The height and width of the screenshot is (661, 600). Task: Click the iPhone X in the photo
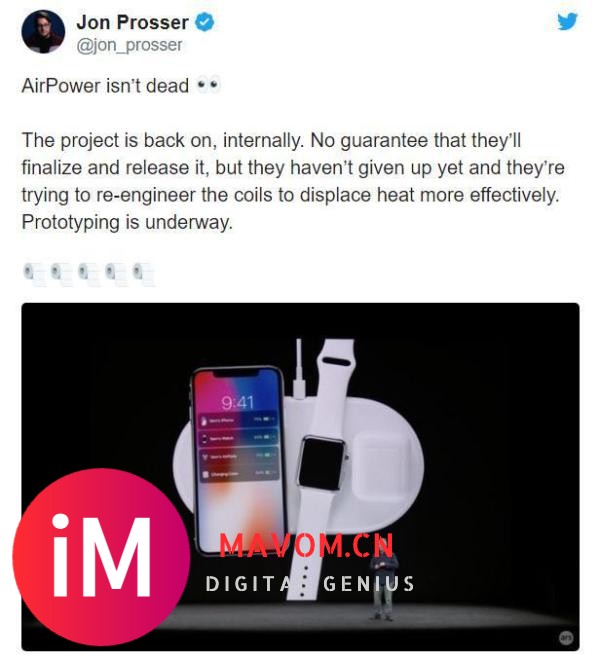point(239,460)
